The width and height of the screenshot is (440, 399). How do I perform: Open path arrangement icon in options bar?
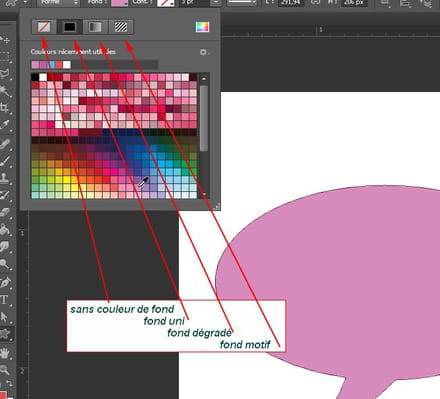(x=426, y=3)
